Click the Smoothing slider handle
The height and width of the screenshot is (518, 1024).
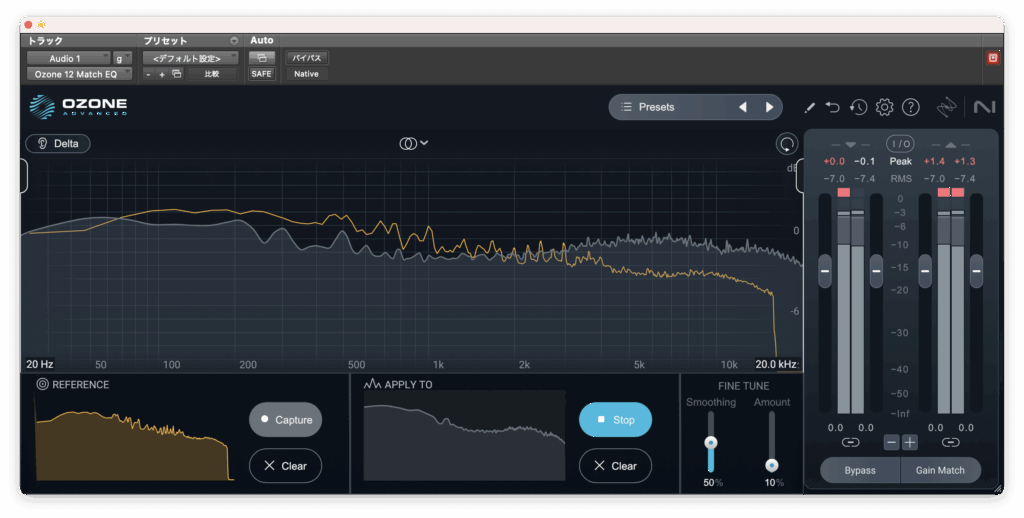pyautogui.click(x=711, y=443)
